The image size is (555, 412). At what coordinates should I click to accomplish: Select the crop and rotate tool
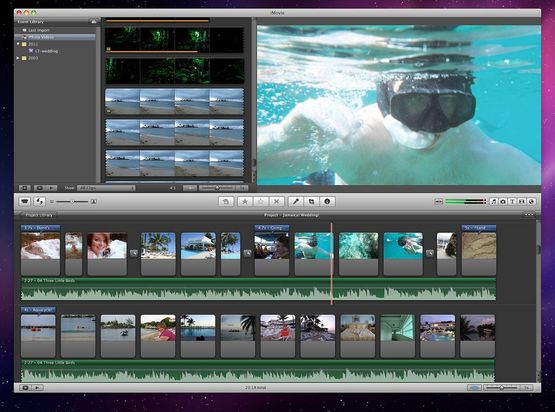click(311, 201)
